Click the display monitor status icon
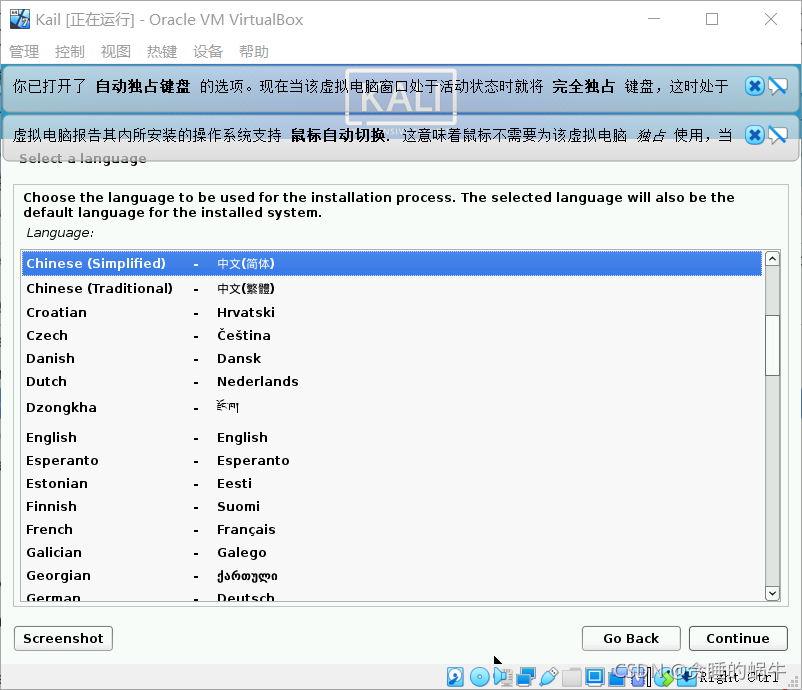Screen dimensions: 802x690 tap(594, 677)
